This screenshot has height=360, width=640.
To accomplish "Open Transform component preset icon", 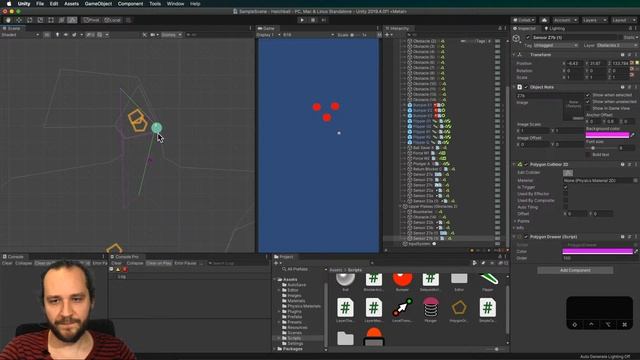I will [x=629, y=55].
